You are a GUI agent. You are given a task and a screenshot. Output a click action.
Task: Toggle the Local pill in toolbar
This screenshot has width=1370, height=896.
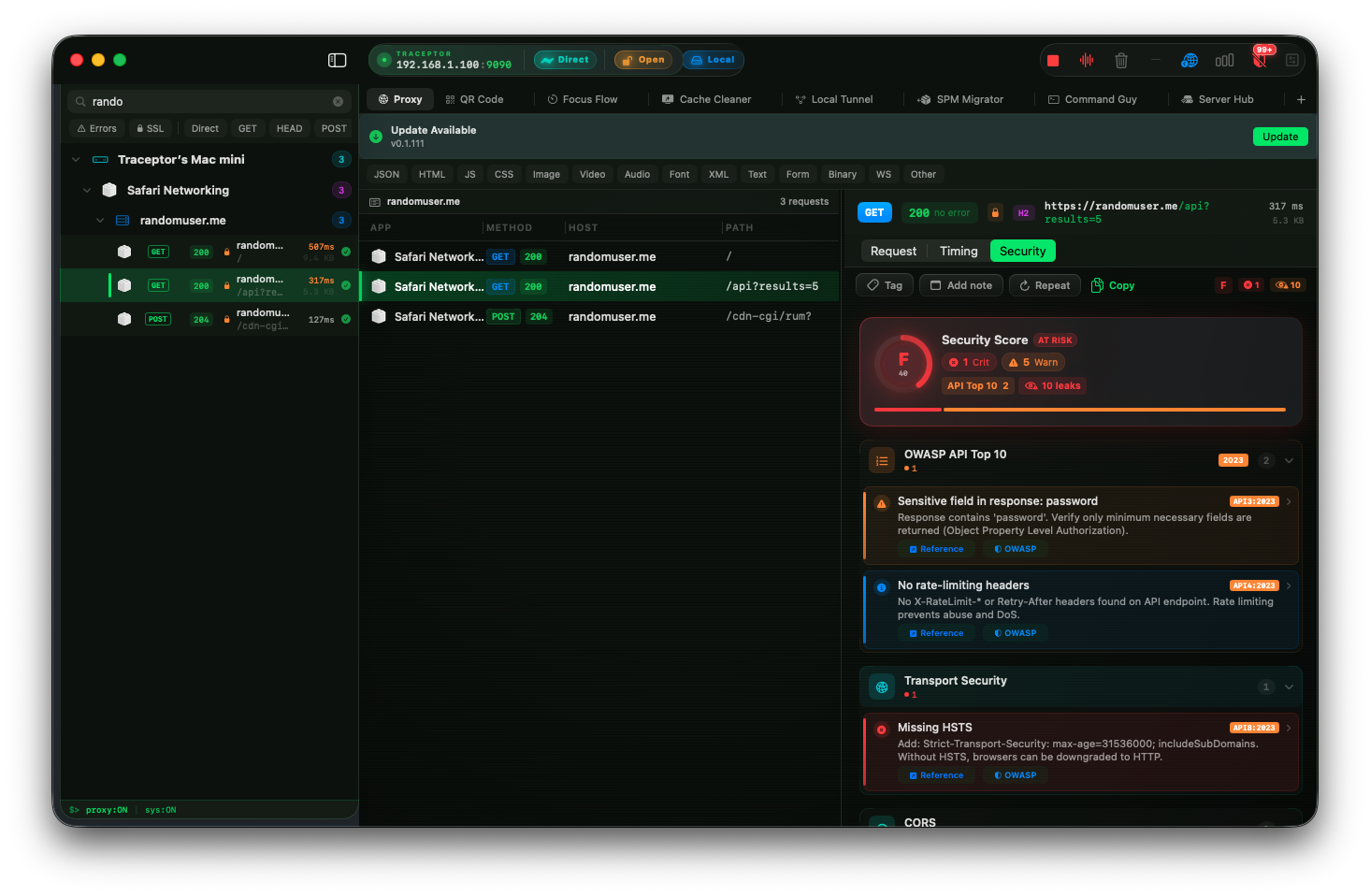[713, 60]
